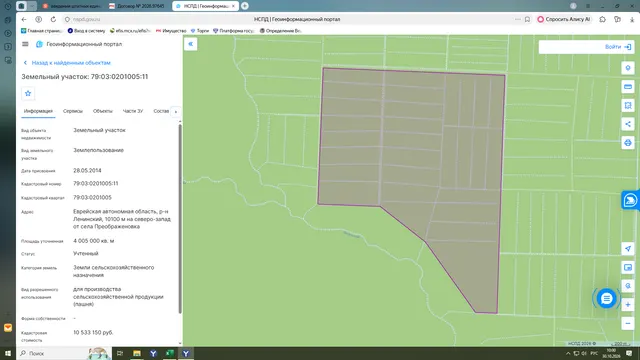Open the taskbar notification center icon

point(629,353)
